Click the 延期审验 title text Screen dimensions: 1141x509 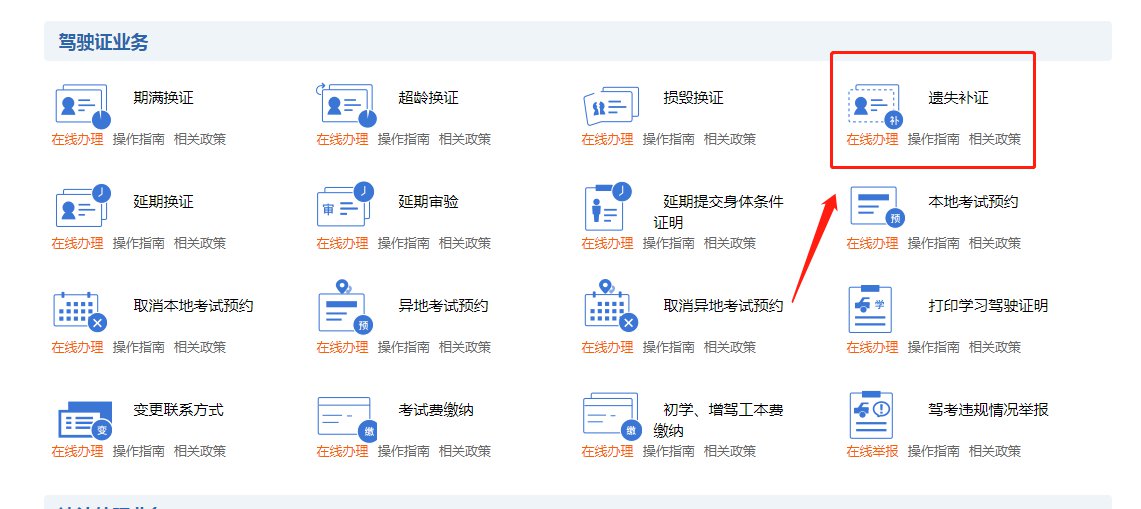pos(429,202)
